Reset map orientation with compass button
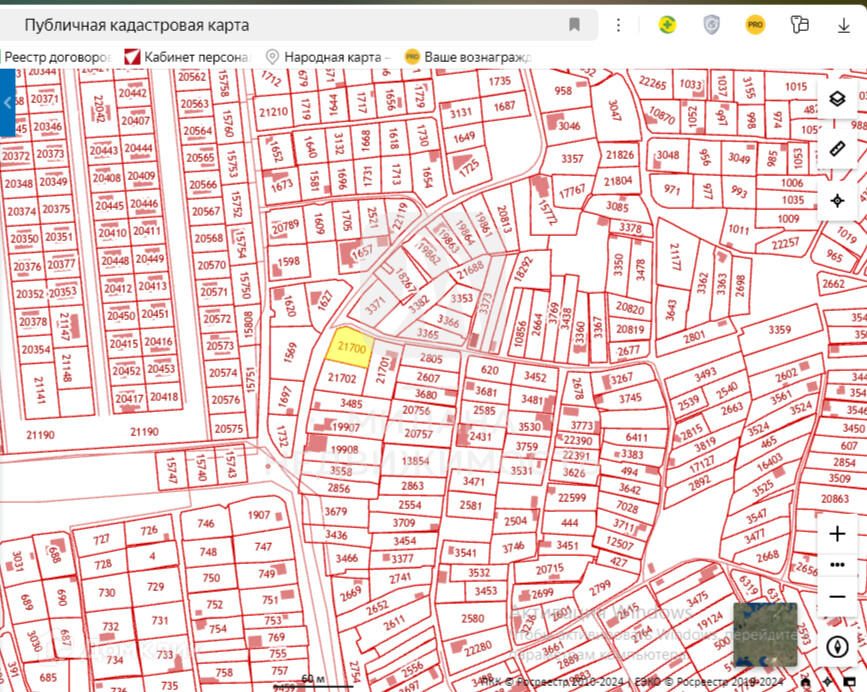 [x=837, y=646]
